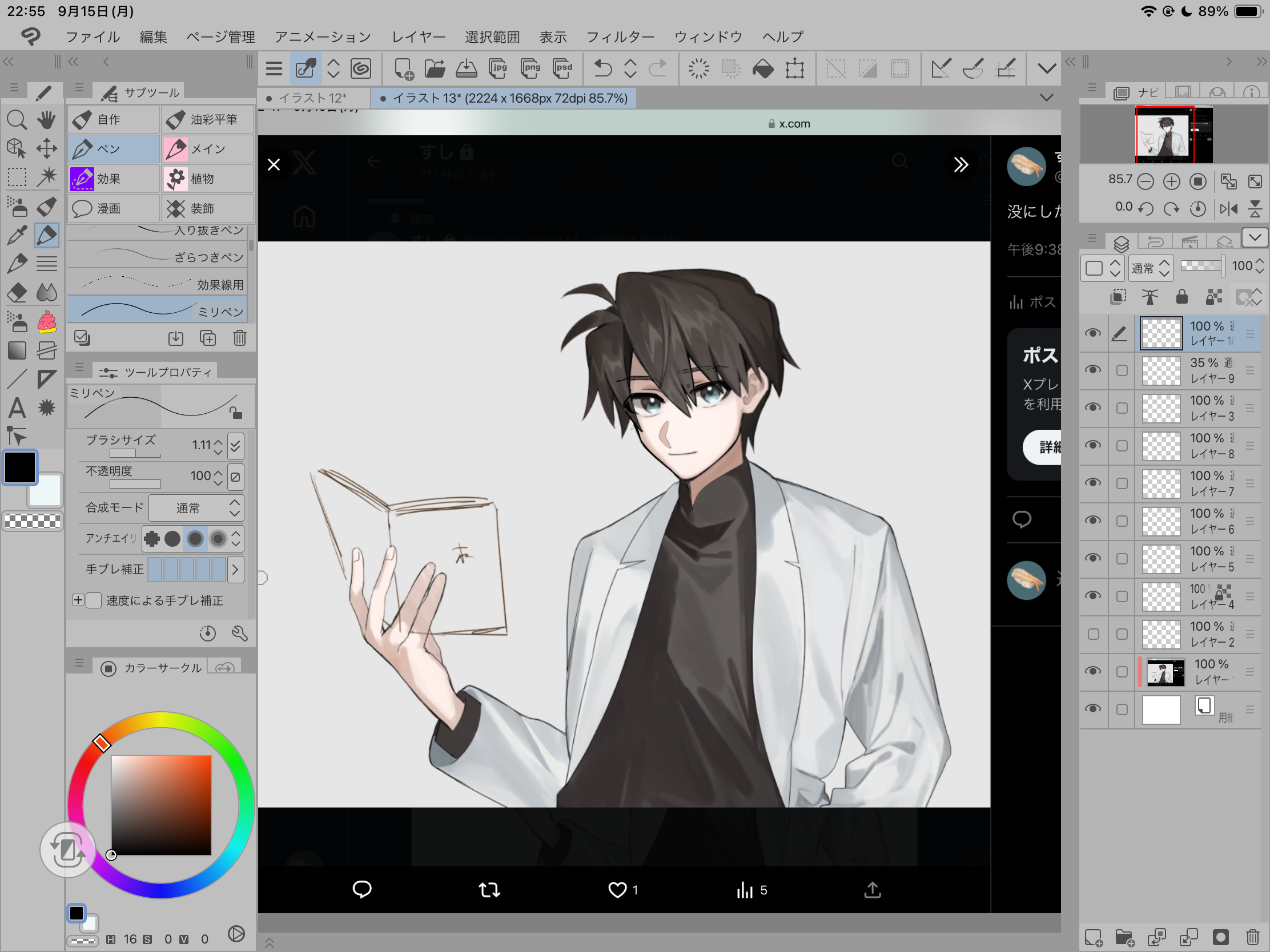Viewport: 1270px width, 952px height.
Task: Open the 合成モード dropdown in Tool Property
Action: tap(196, 508)
